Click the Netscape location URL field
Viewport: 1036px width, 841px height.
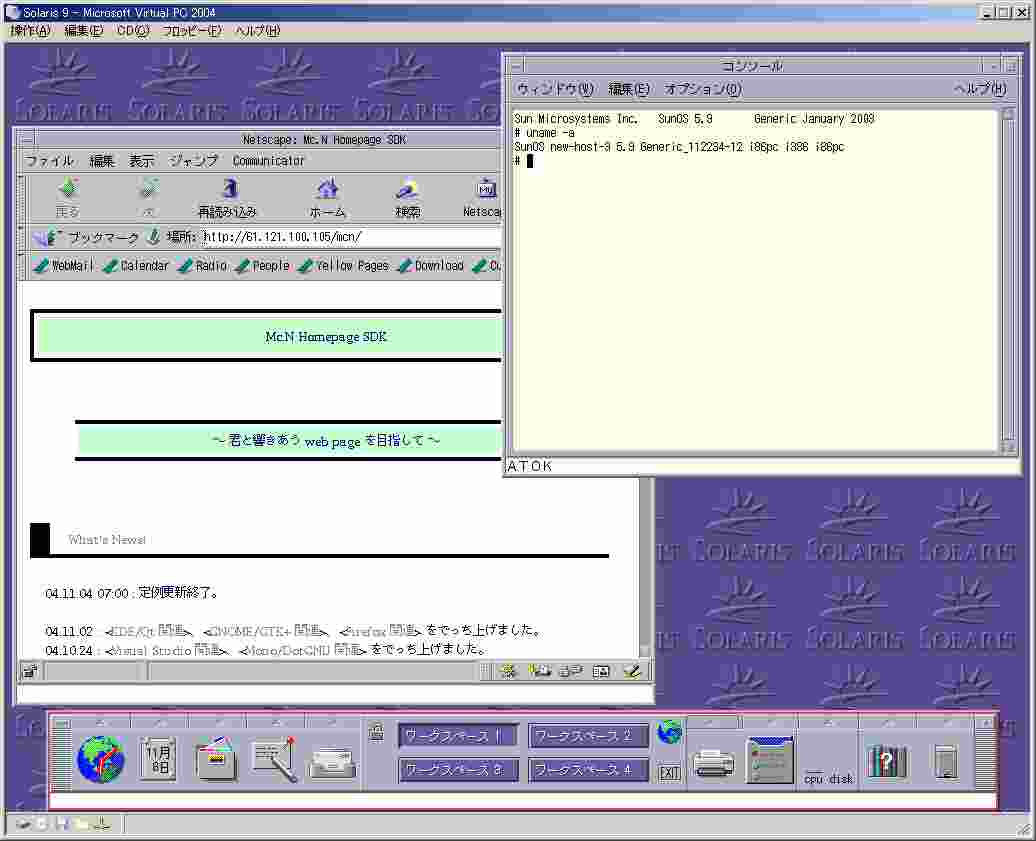coord(350,237)
